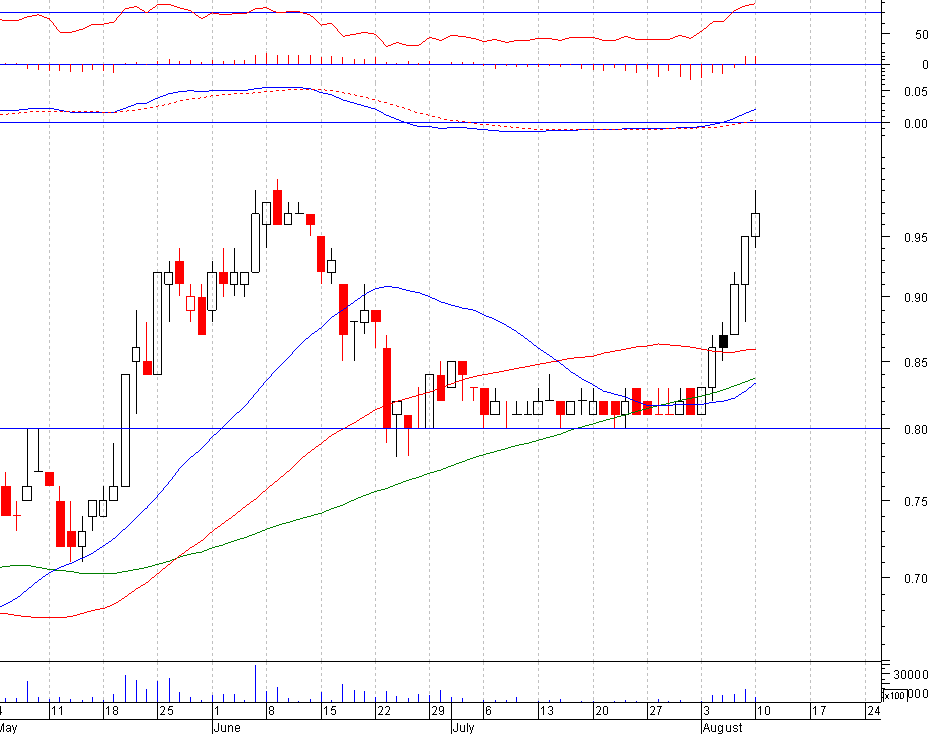Screen dimensions: 932x734
Task: Select the June month label on the time axis
Action: point(226,727)
